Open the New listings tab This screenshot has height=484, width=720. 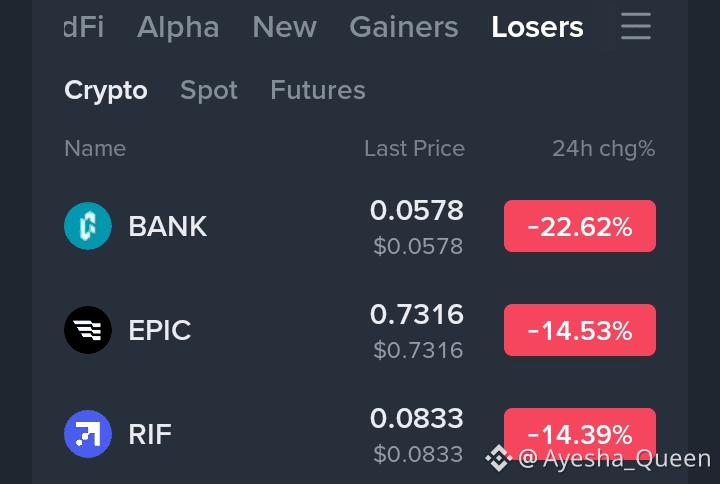point(285,27)
